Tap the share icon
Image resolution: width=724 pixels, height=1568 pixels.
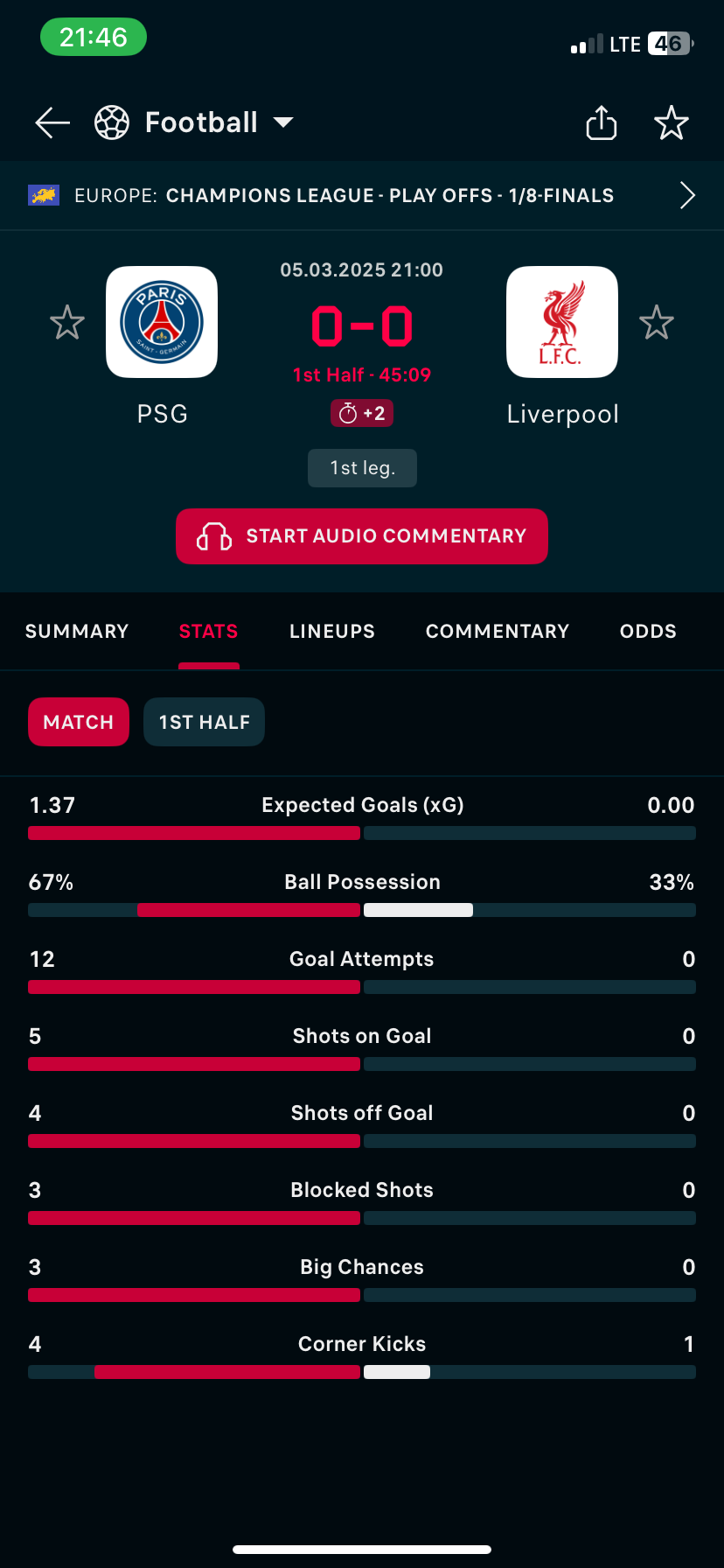[x=602, y=122]
